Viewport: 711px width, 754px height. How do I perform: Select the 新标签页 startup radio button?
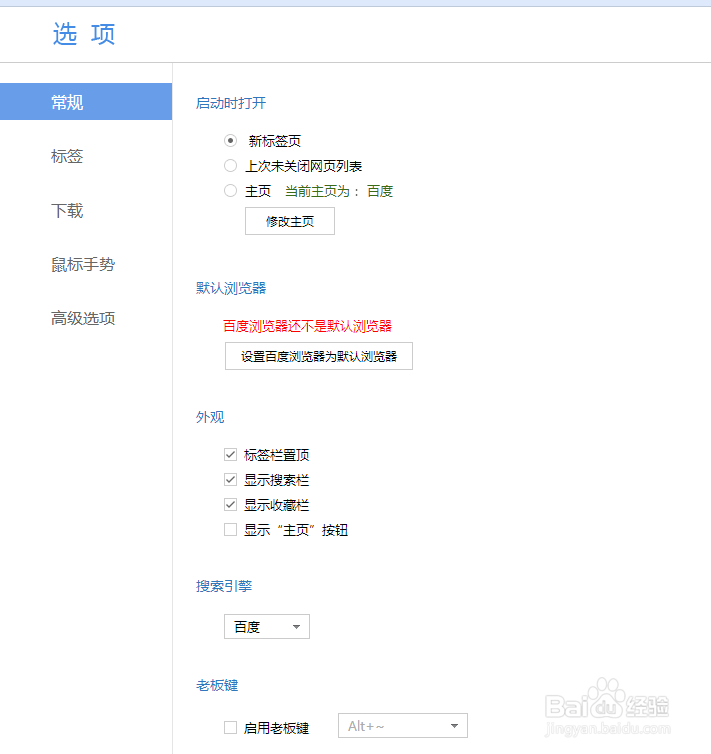pyautogui.click(x=230, y=140)
